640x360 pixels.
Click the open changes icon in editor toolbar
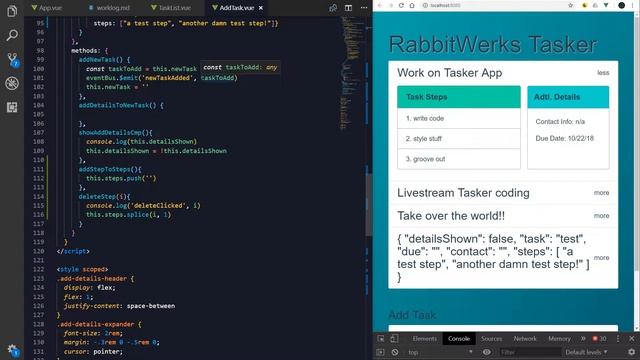tap(333, 8)
